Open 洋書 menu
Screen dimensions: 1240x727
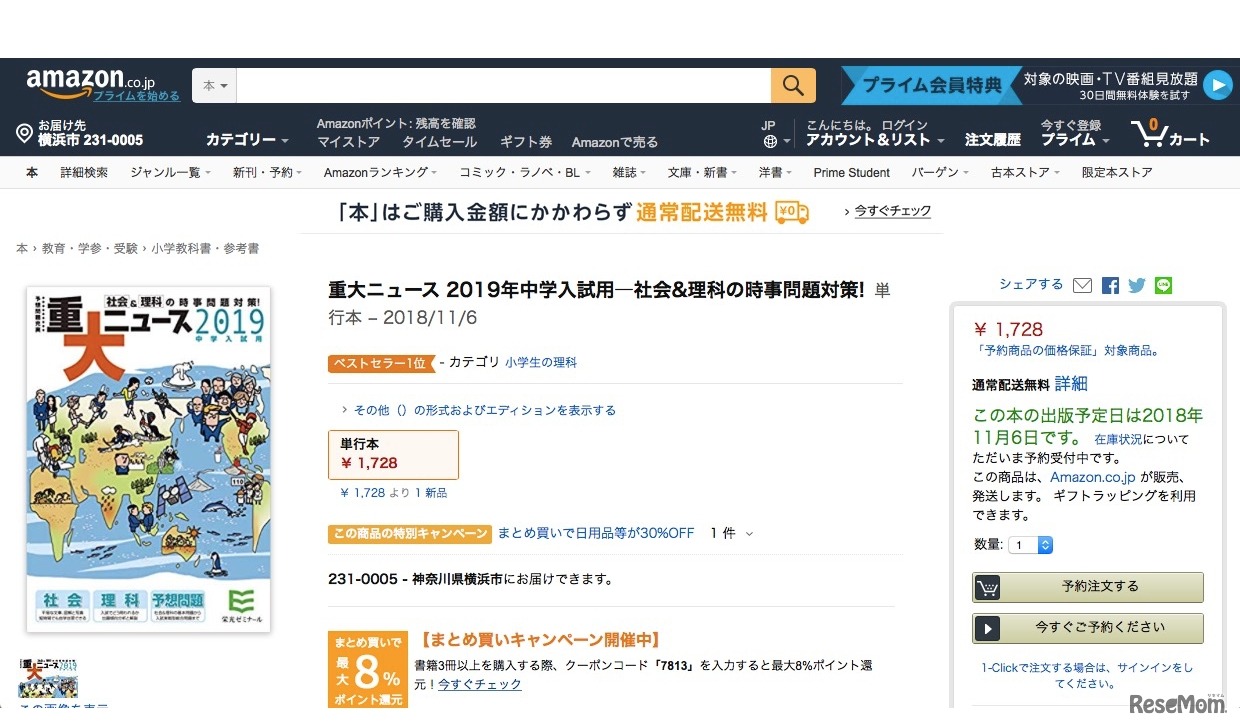[x=775, y=173]
